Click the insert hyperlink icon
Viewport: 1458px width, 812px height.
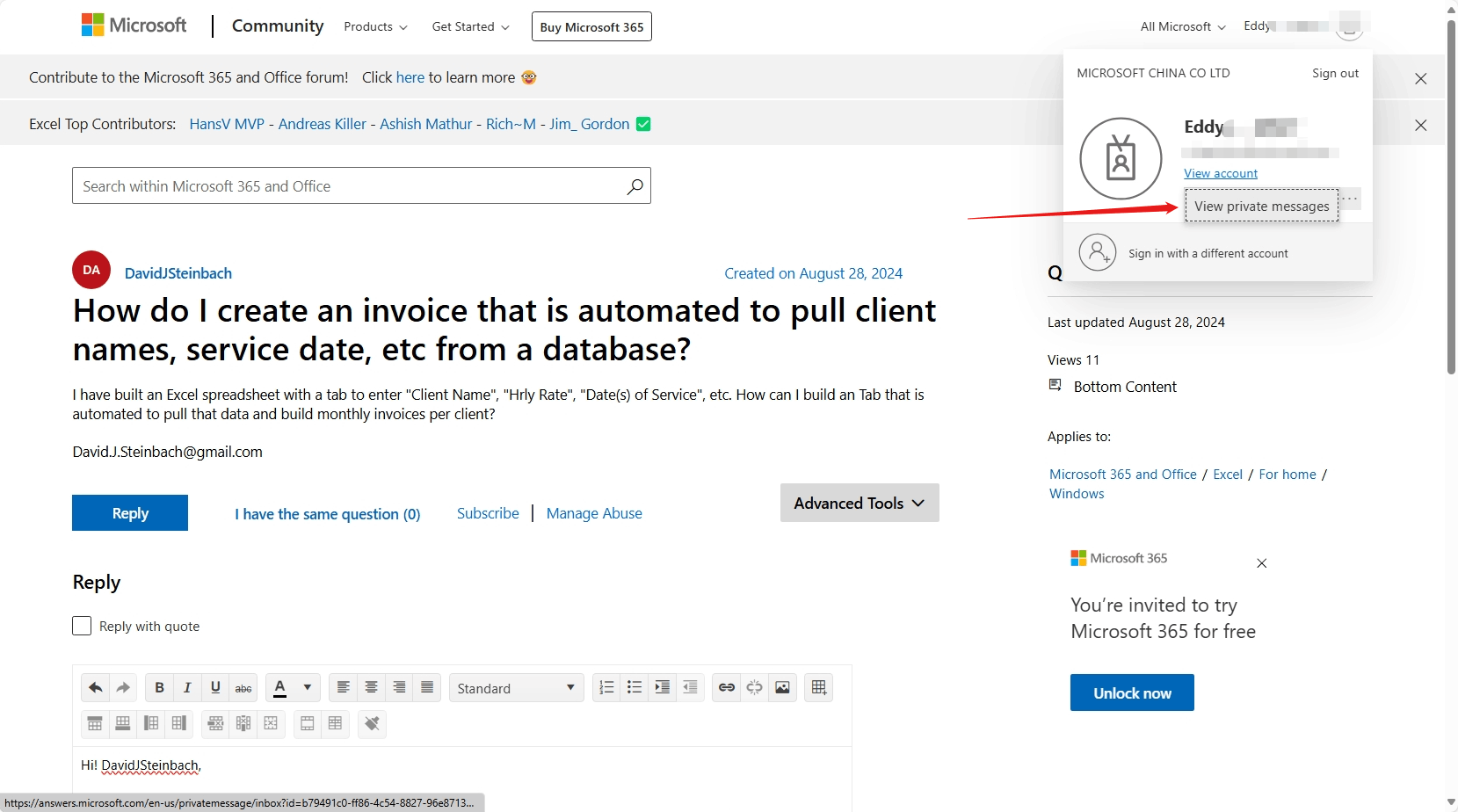coord(727,687)
